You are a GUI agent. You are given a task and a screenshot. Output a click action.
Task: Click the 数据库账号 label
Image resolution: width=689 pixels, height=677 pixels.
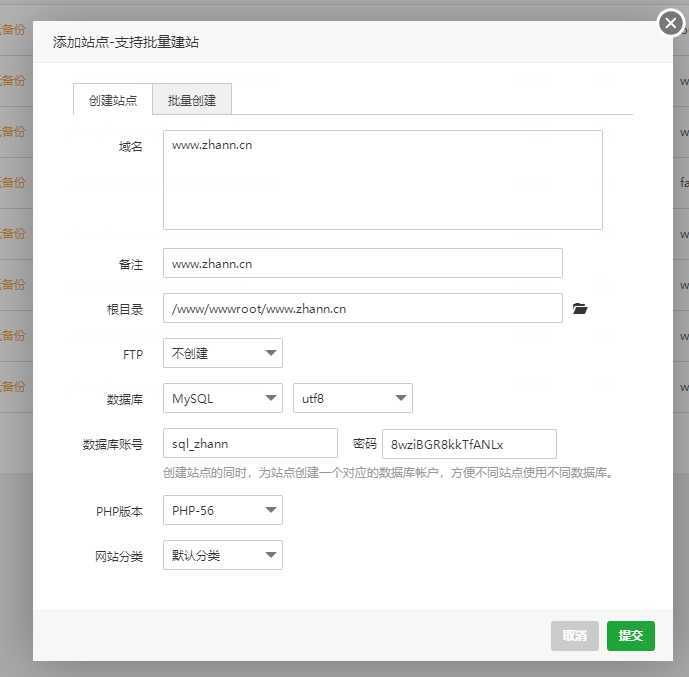click(x=112, y=445)
